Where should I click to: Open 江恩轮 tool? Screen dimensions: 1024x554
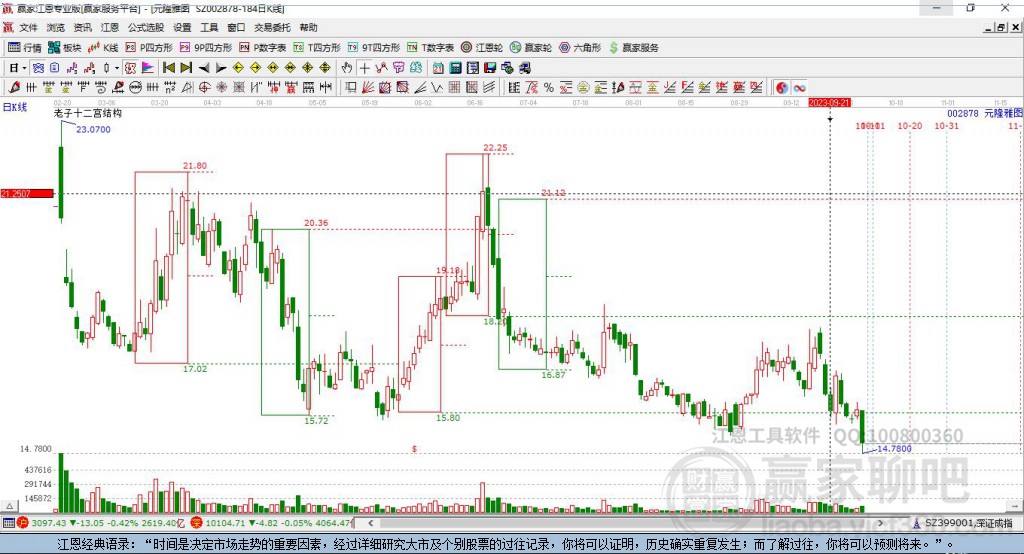[482, 48]
